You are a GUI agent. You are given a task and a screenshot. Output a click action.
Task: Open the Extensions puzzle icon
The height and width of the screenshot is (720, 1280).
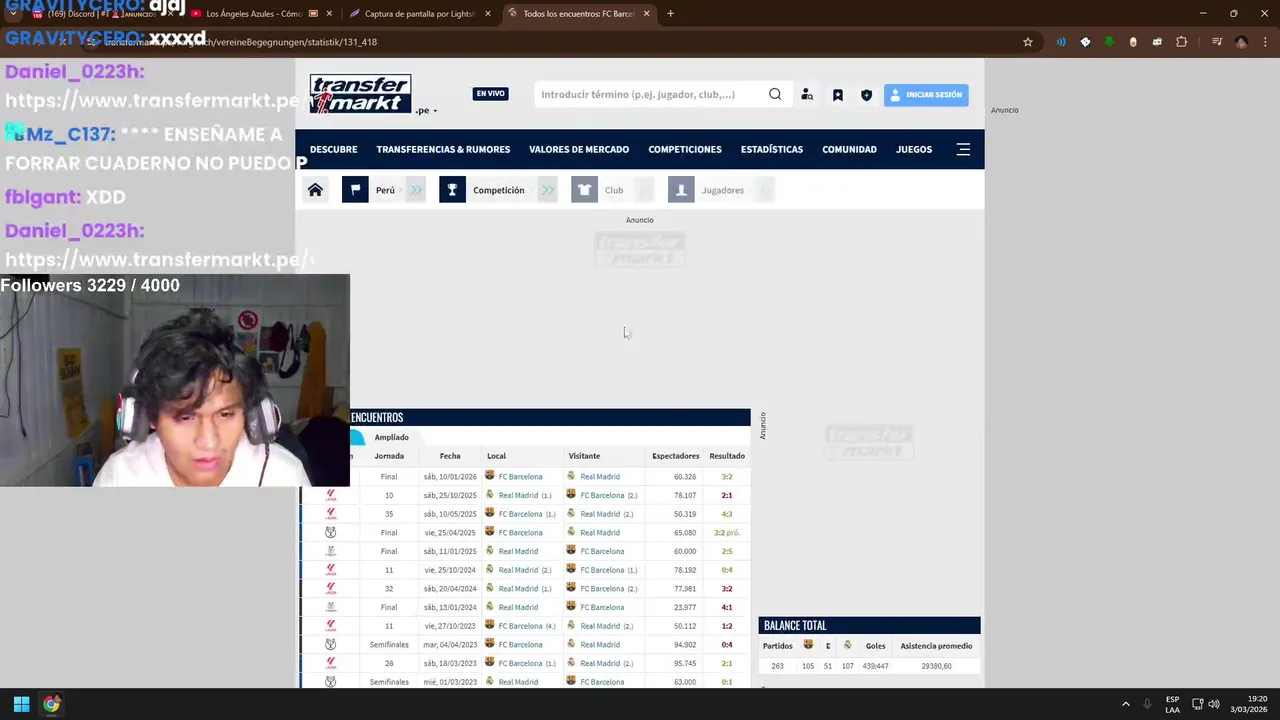pyautogui.click(x=1182, y=42)
